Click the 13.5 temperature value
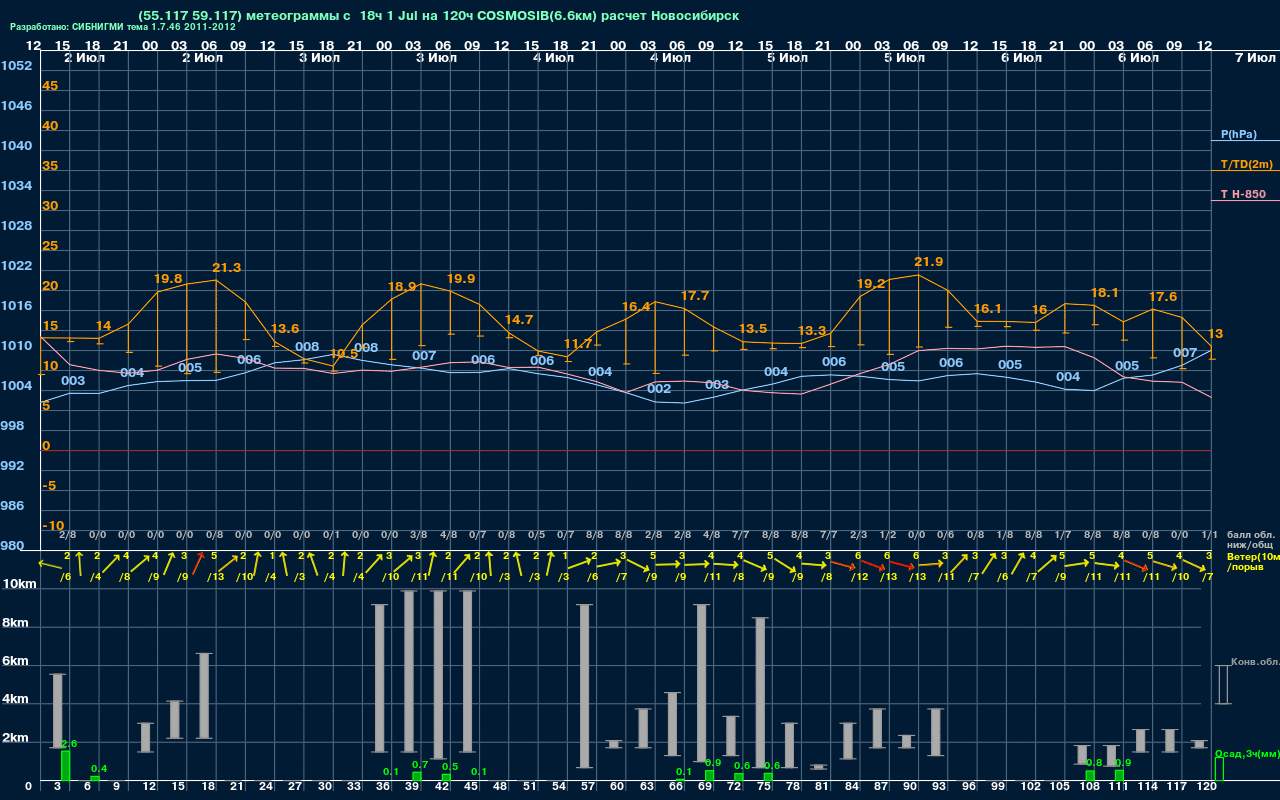The image size is (1280, 800). [753, 329]
